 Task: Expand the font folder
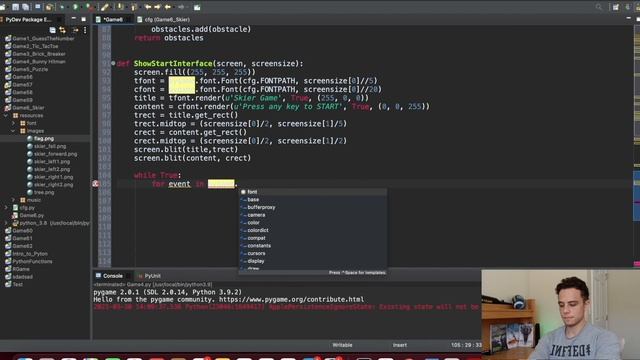pos(13,123)
